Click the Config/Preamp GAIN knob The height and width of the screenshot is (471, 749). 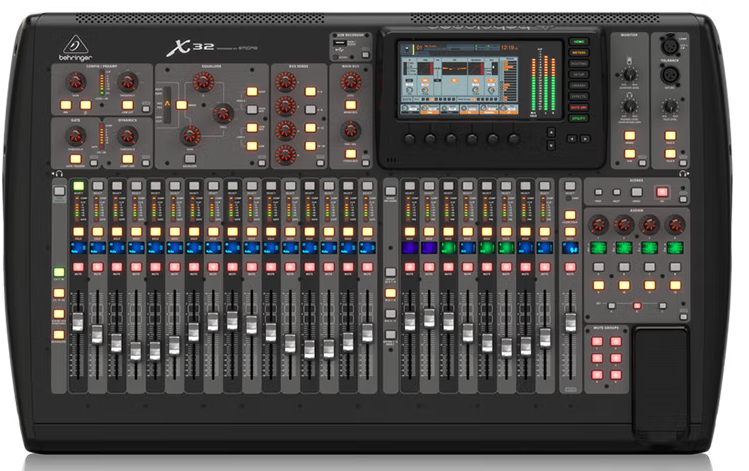click(75, 82)
